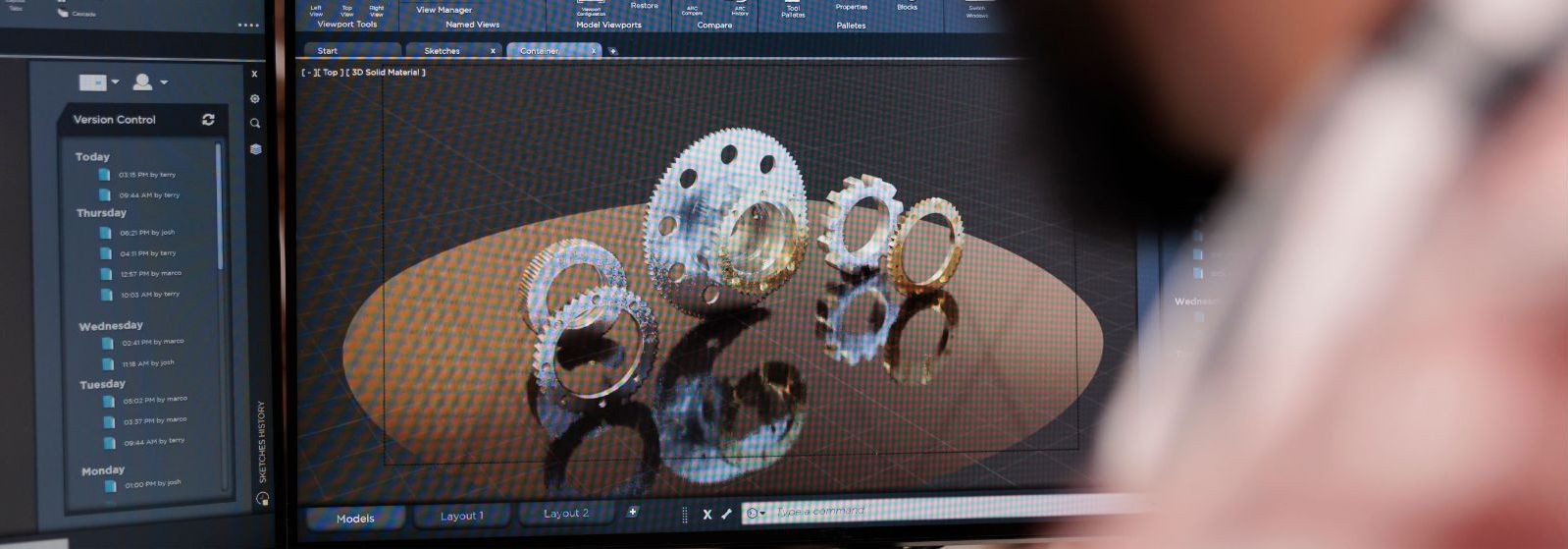Open the Tool Palettes
The width and height of the screenshot is (1568, 549).
793,10
